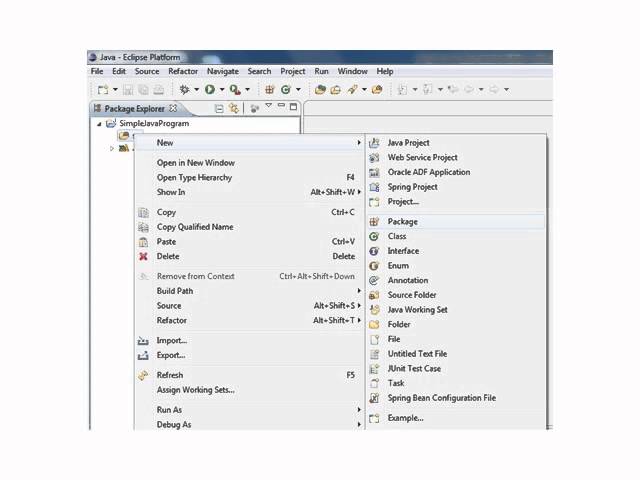Open the Run menu
Image resolution: width=640 pixels, height=480 pixels.
click(321, 71)
